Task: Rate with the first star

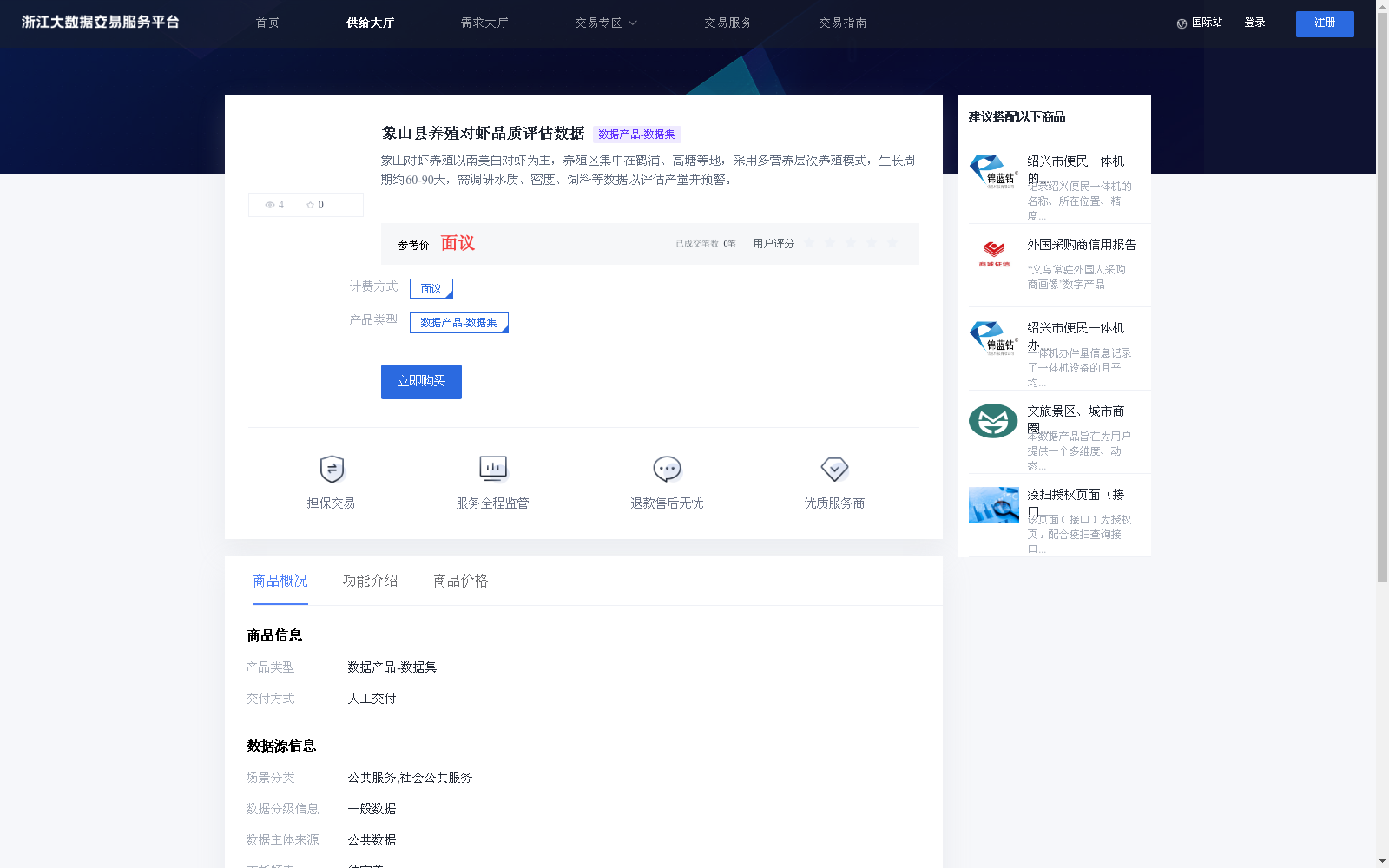Action: (809, 243)
